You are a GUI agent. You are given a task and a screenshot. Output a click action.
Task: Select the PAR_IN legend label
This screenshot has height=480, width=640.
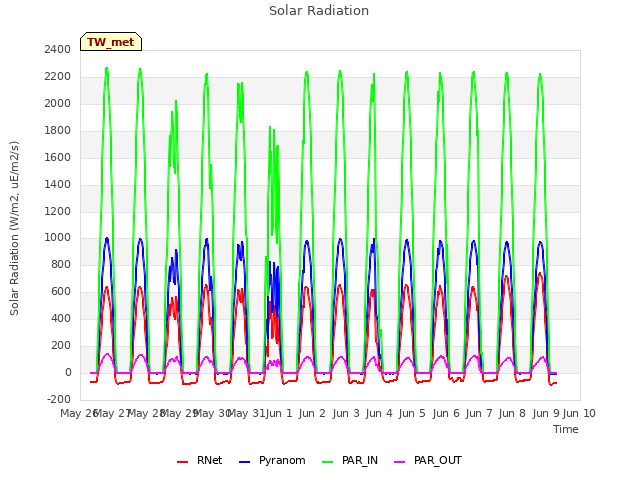[x=360, y=460]
